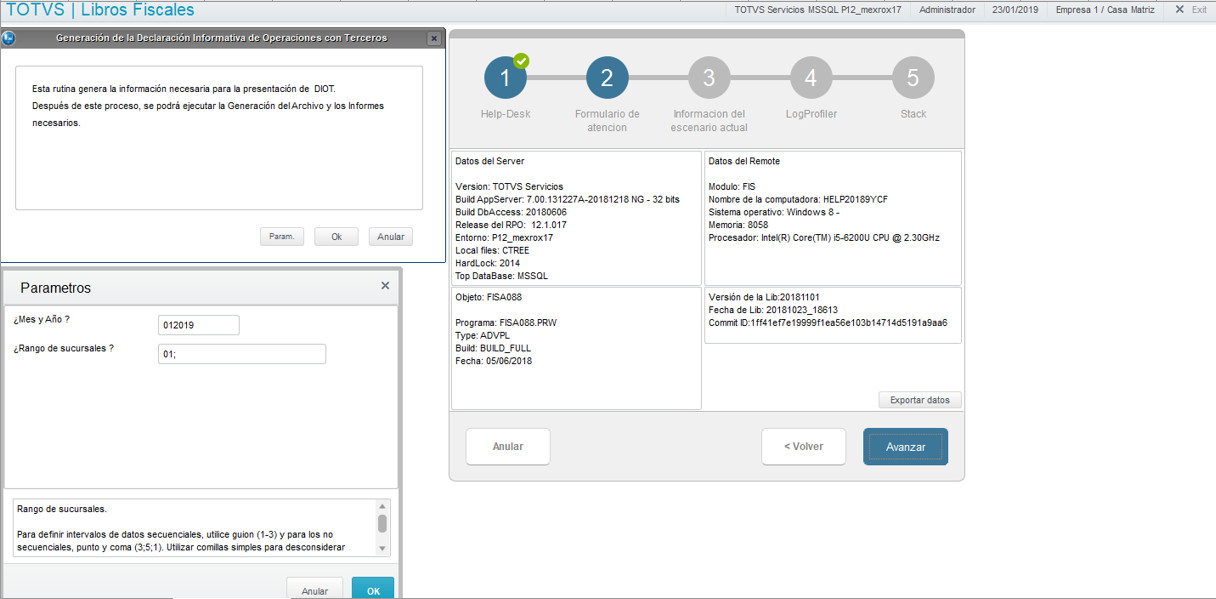The height and width of the screenshot is (599, 1216).
Task: Click the step 1 Help-Desk circle
Action: pos(505,78)
